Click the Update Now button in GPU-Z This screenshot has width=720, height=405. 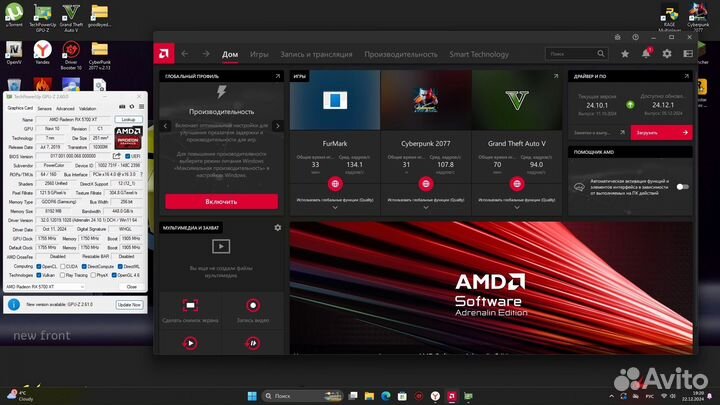[x=129, y=304]
